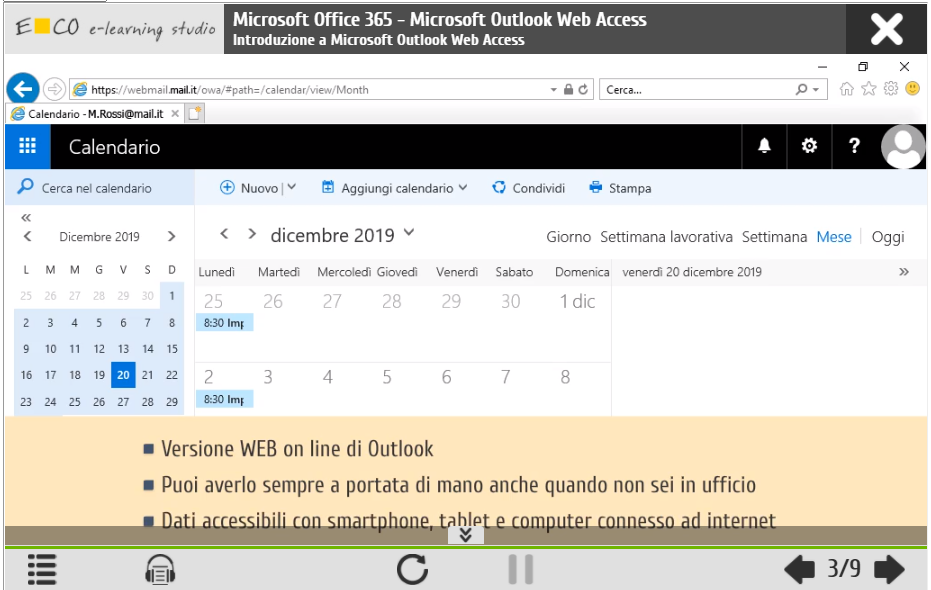Pause the lesson playback
931x590 pixels.
[521, 569]
